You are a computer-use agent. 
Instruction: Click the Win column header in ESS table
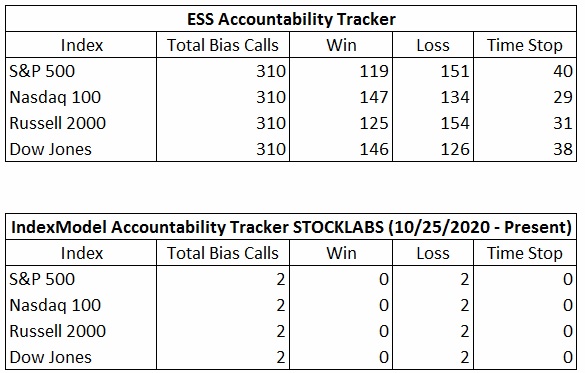tap(341, 45)
